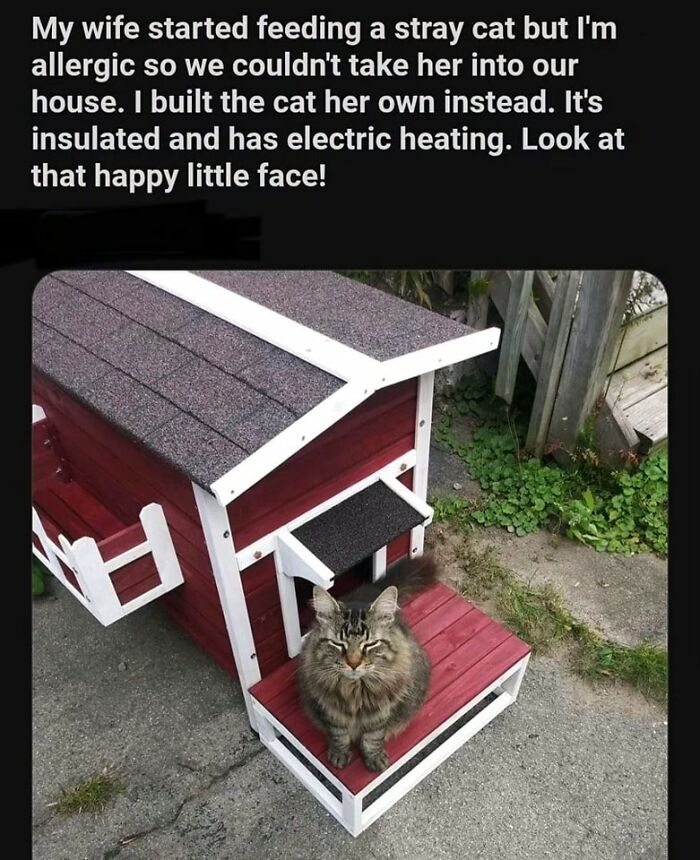Screen dimensions: 700x860
Task: Click the wooden steps behind the fence
Action: click(x=639, y=384)
